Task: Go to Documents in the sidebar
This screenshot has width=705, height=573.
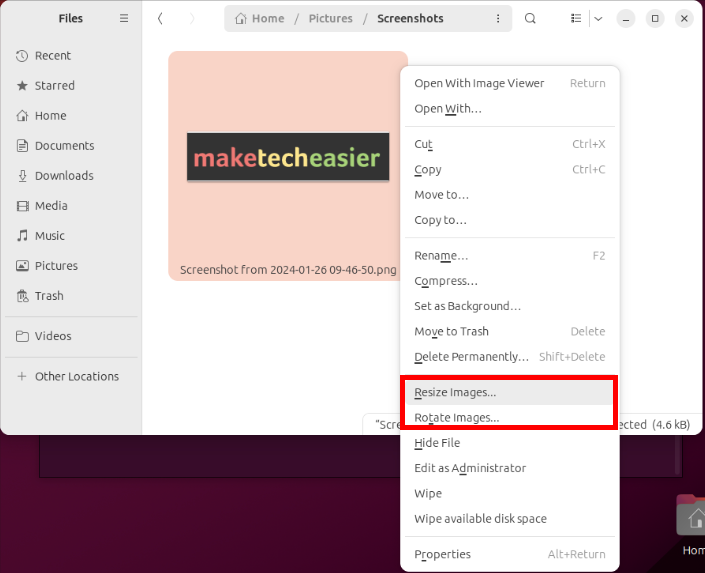Action: pyautogui.click(x=71, y=146)
